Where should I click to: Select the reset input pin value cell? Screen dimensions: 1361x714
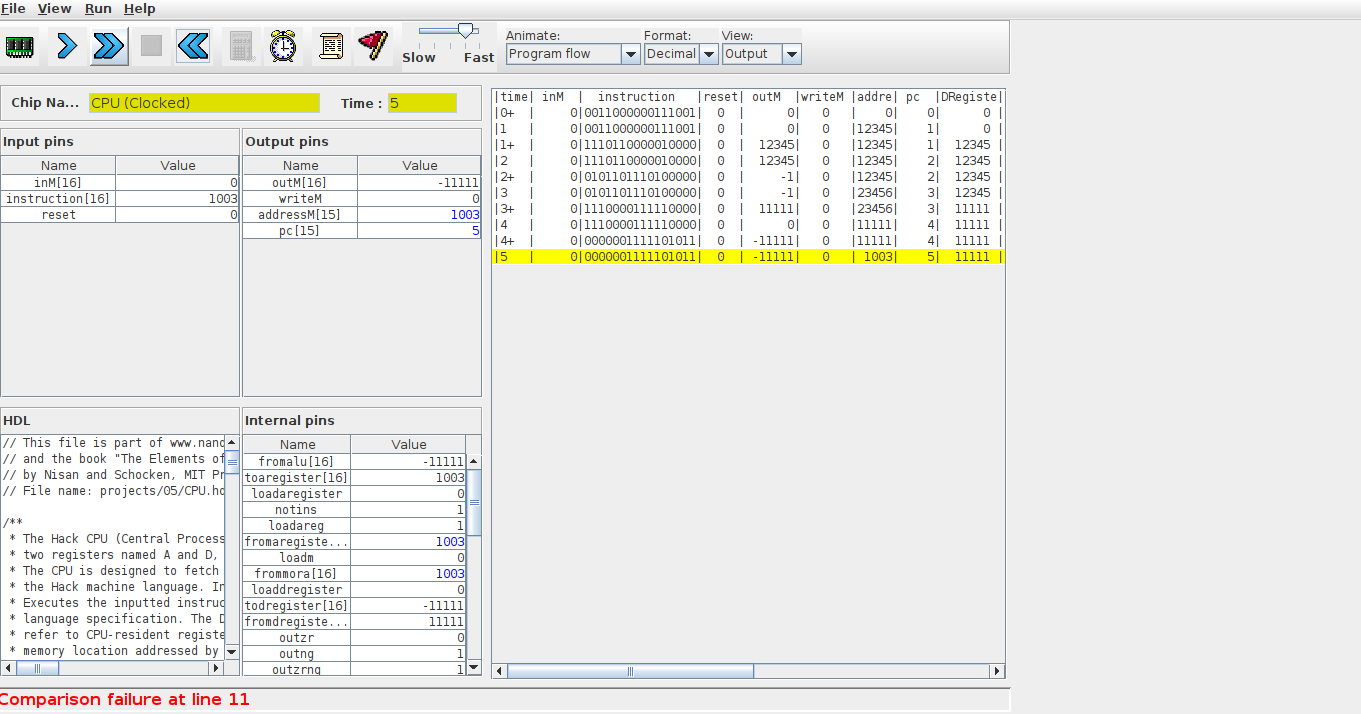click(x=177, y=215)
